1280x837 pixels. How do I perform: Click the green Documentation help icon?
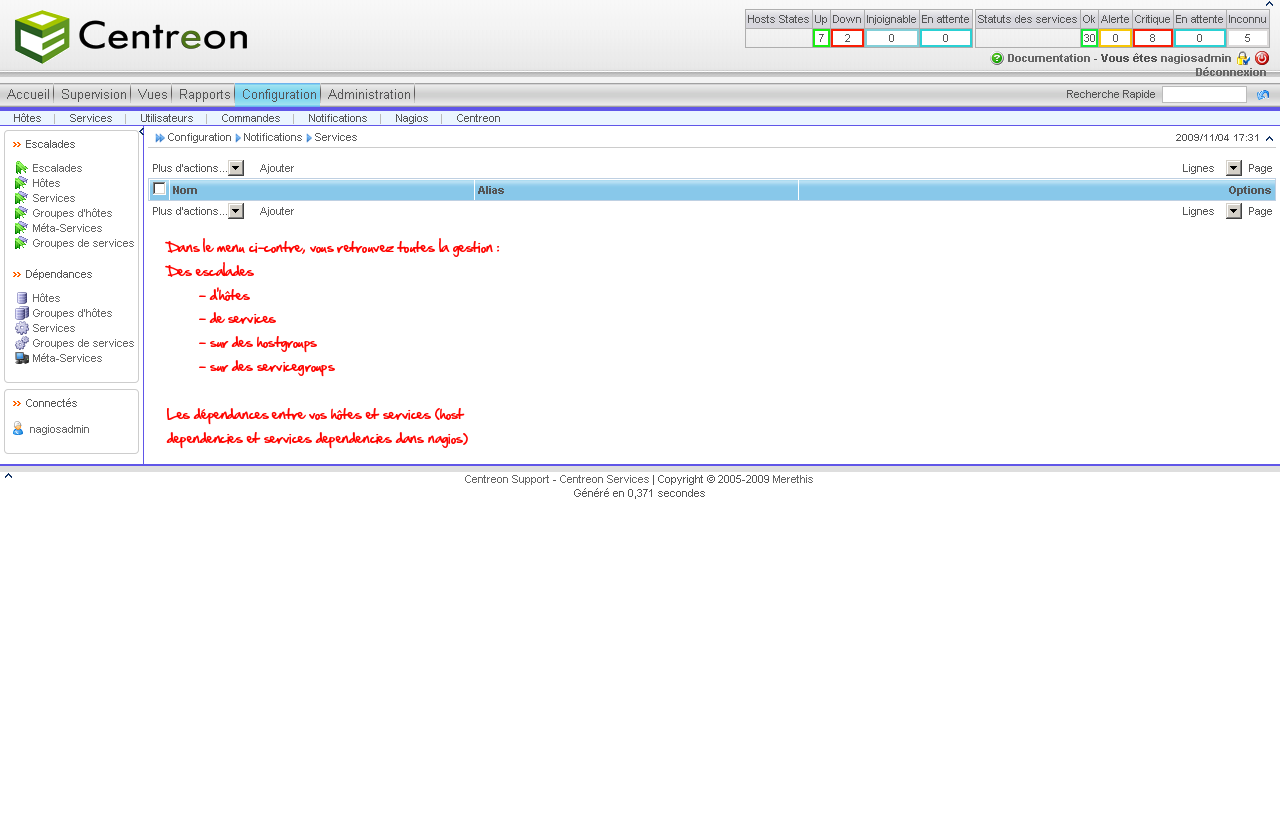[x=997, y=59]
